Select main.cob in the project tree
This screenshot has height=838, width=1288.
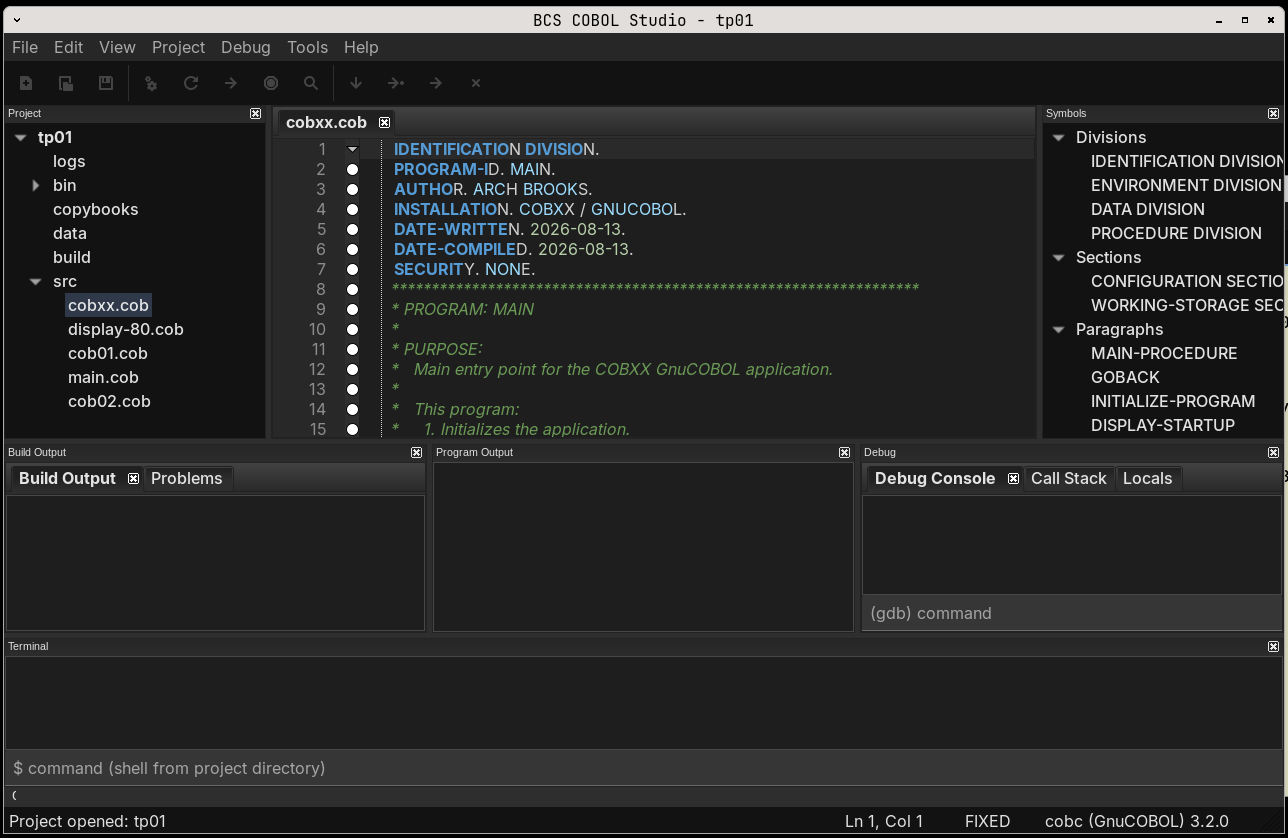pyautogui.click(x=103, y=378)
